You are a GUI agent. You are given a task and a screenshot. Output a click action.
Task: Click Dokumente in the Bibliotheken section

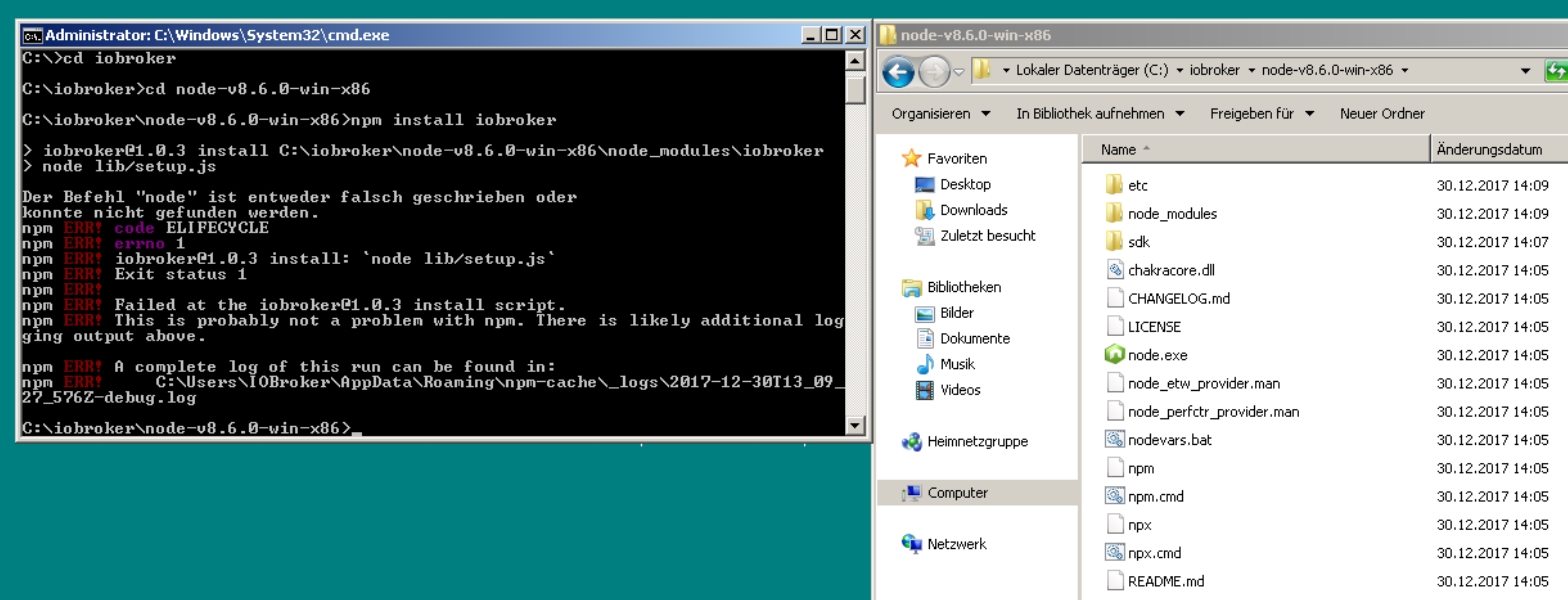point(975,339)
